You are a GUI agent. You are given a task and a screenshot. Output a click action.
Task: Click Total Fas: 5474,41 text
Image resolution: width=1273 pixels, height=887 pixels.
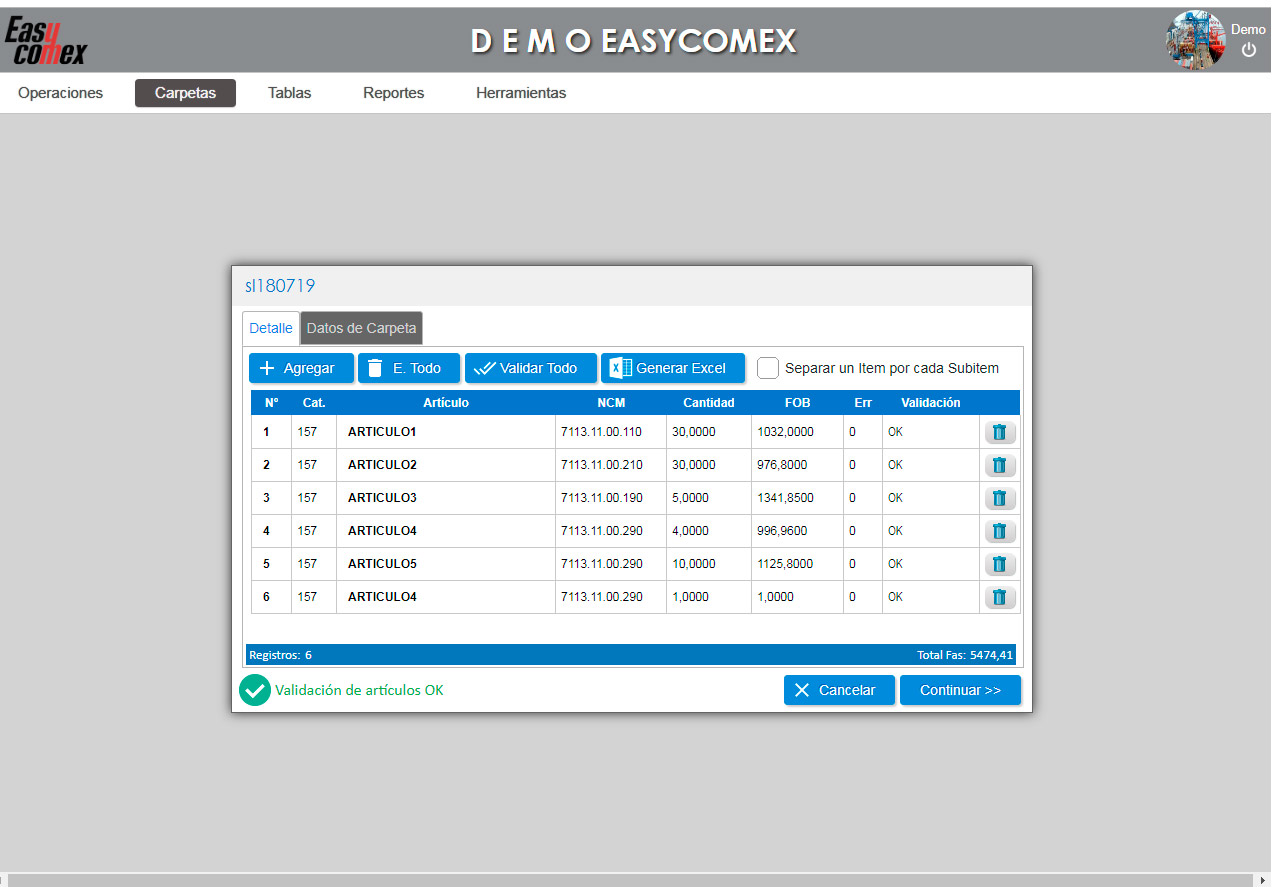(x=965, y=655)
